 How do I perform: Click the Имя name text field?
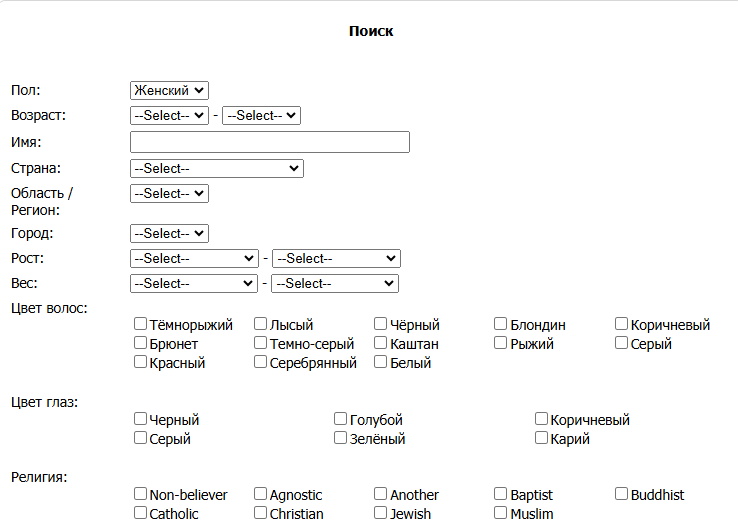coord(270,142)
